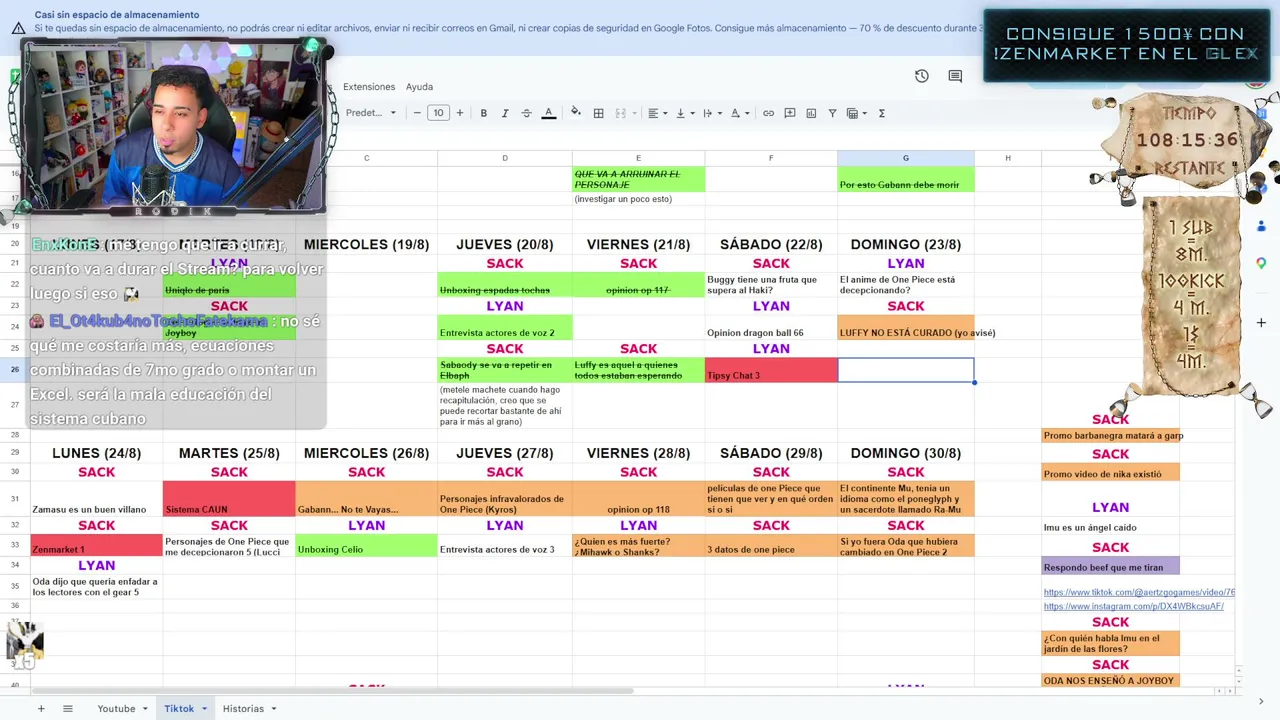Open the tiktok.com video link

coord(1139,593)
